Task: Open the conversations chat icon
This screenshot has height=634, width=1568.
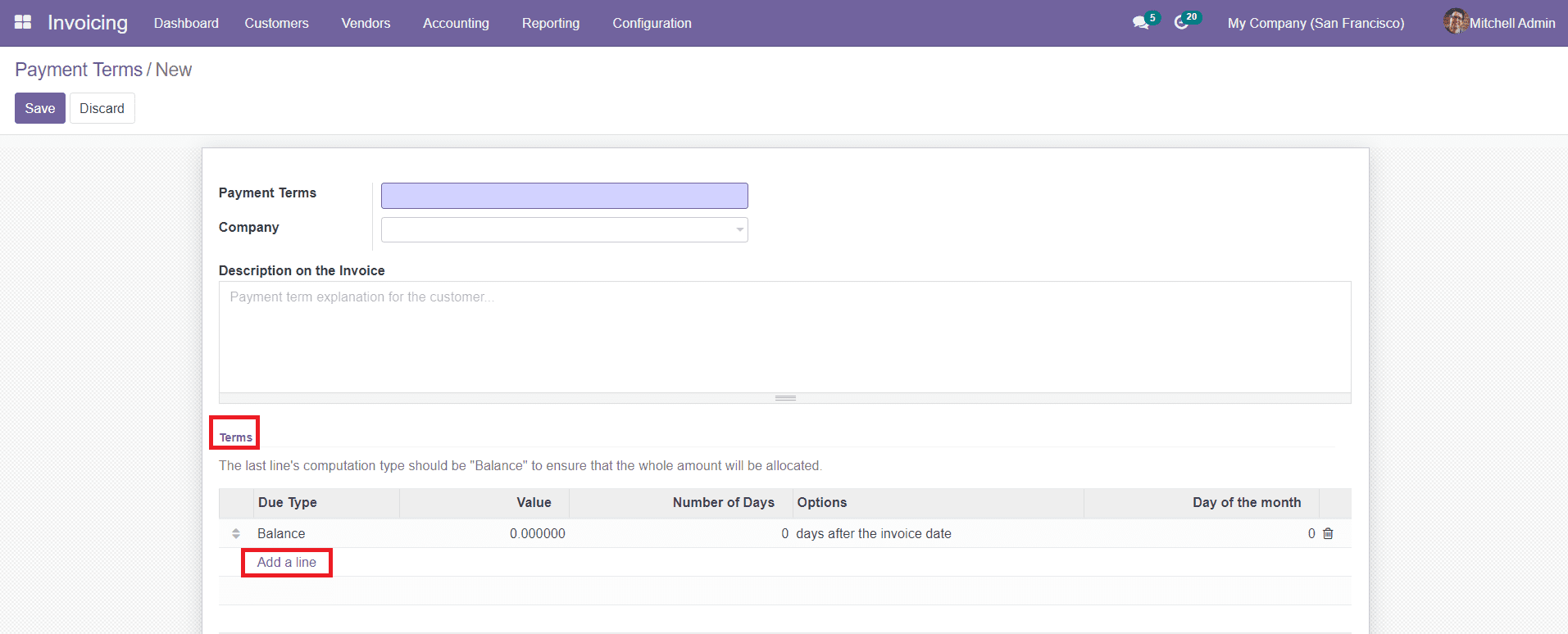Action: [x=1140, y=23]
